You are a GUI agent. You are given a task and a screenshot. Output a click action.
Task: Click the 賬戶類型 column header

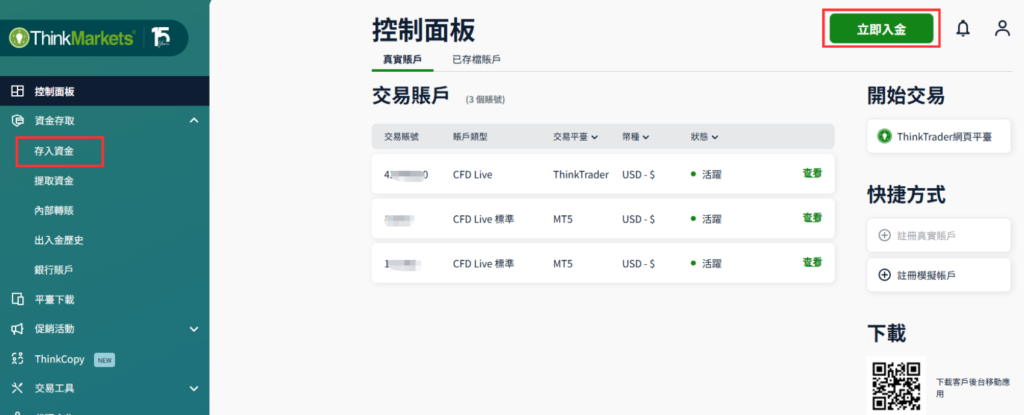click(x=470, y=137)
